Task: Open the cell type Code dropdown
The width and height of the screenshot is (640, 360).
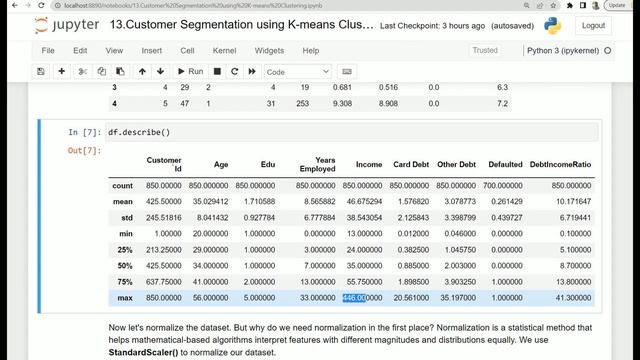Action: click(298, 72)
